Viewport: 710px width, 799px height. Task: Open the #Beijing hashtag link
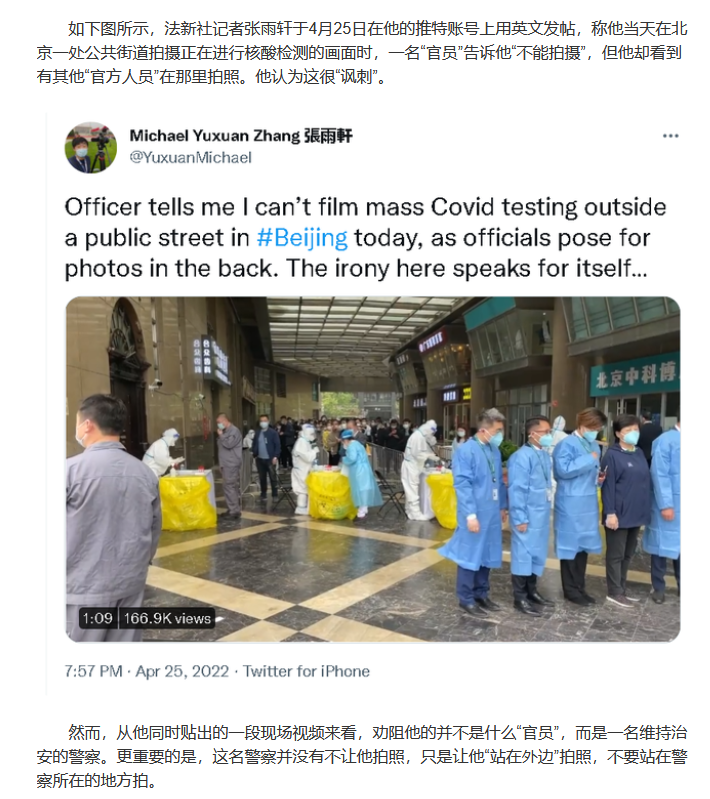click(302, 238)
